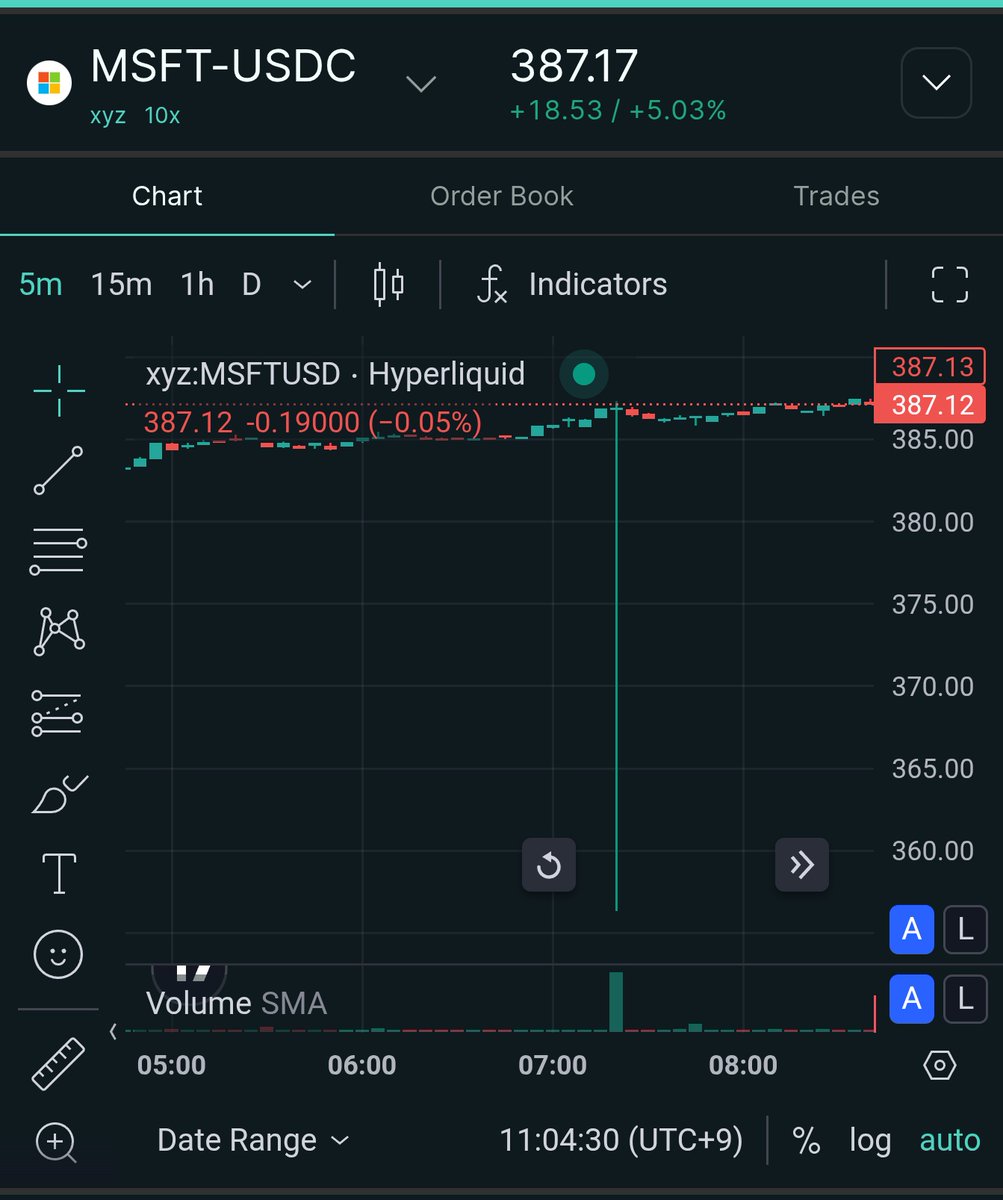Click the chart reset undo button

549,865
